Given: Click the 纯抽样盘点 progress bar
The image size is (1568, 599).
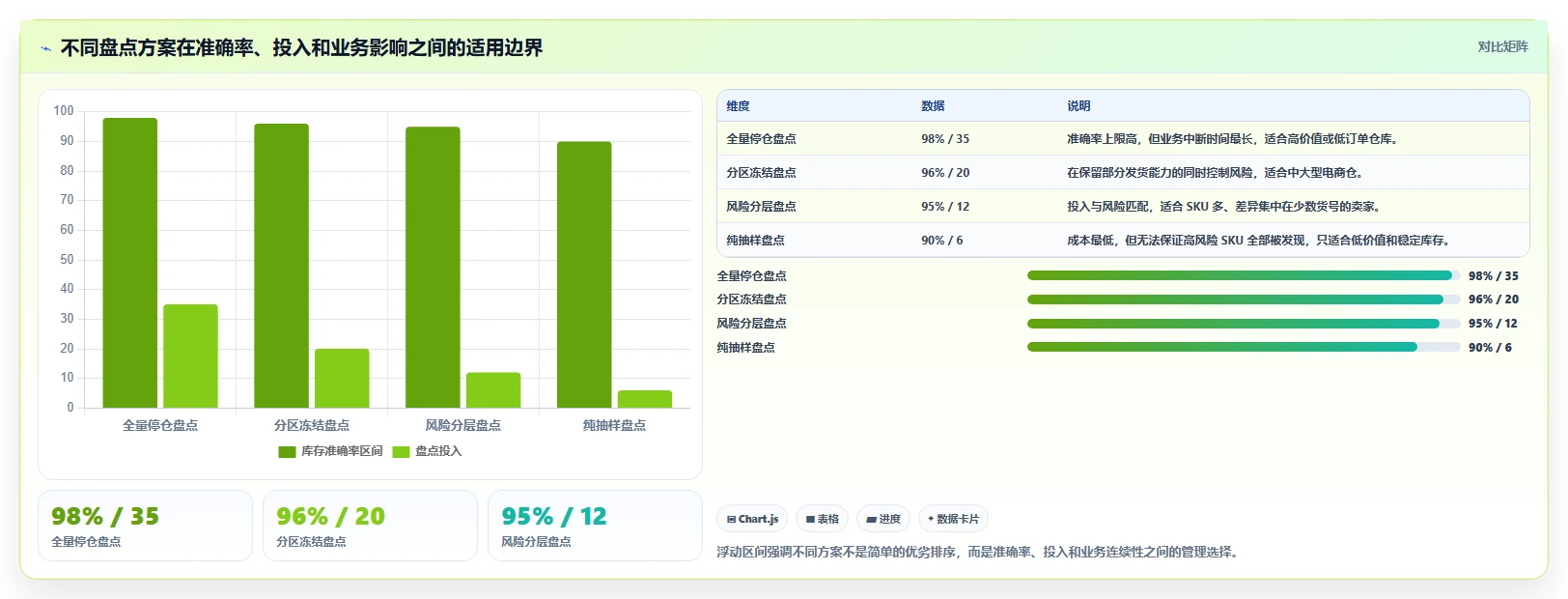Looking at the screenshot, I should tap(1244, 347).
